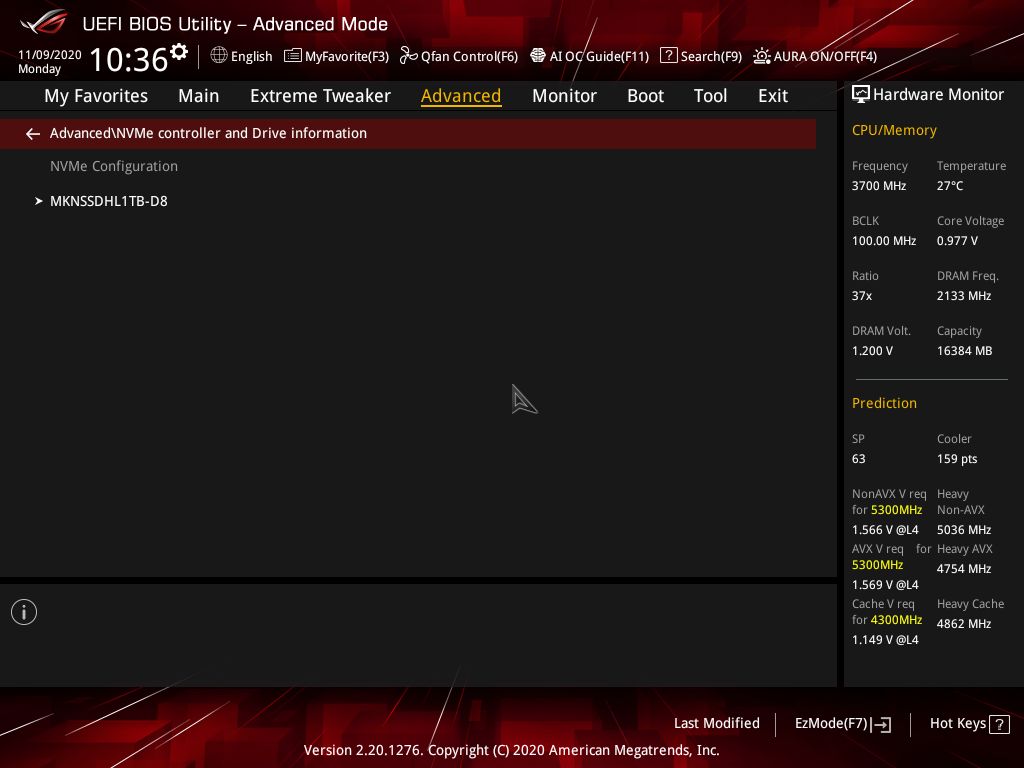Click the 4862 MHz Heavy Cache value
This screenshot has height=768, width=1024.
point(964,624)
